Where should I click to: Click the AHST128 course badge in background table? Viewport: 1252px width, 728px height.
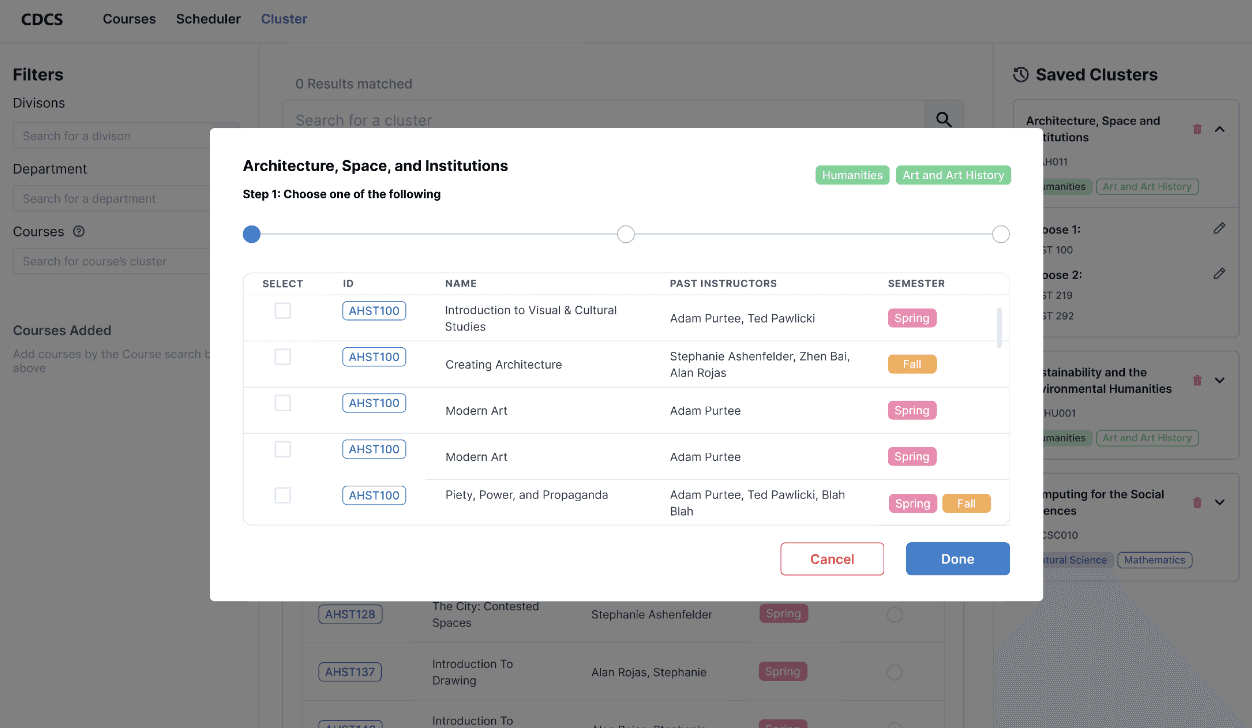click(350, 614)
